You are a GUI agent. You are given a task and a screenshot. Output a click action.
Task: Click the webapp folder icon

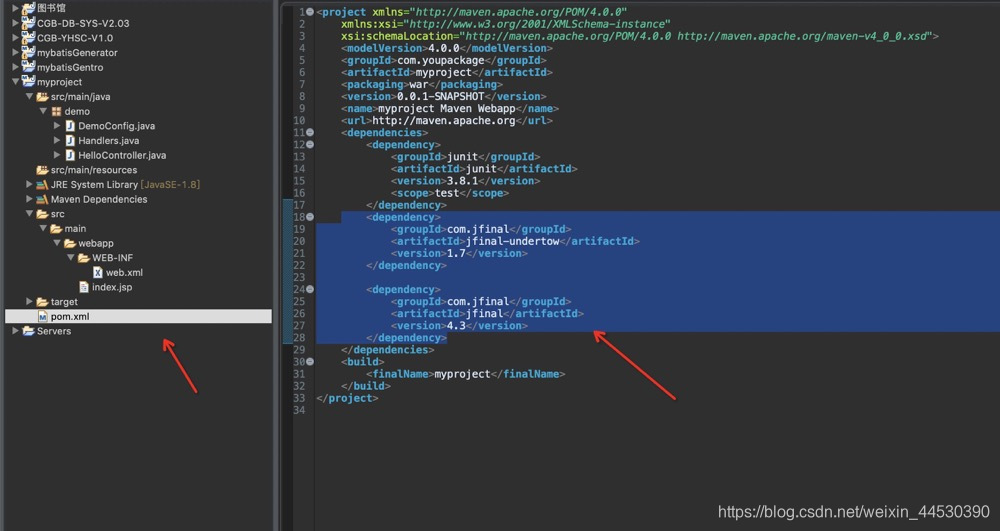tap(70, 243)
